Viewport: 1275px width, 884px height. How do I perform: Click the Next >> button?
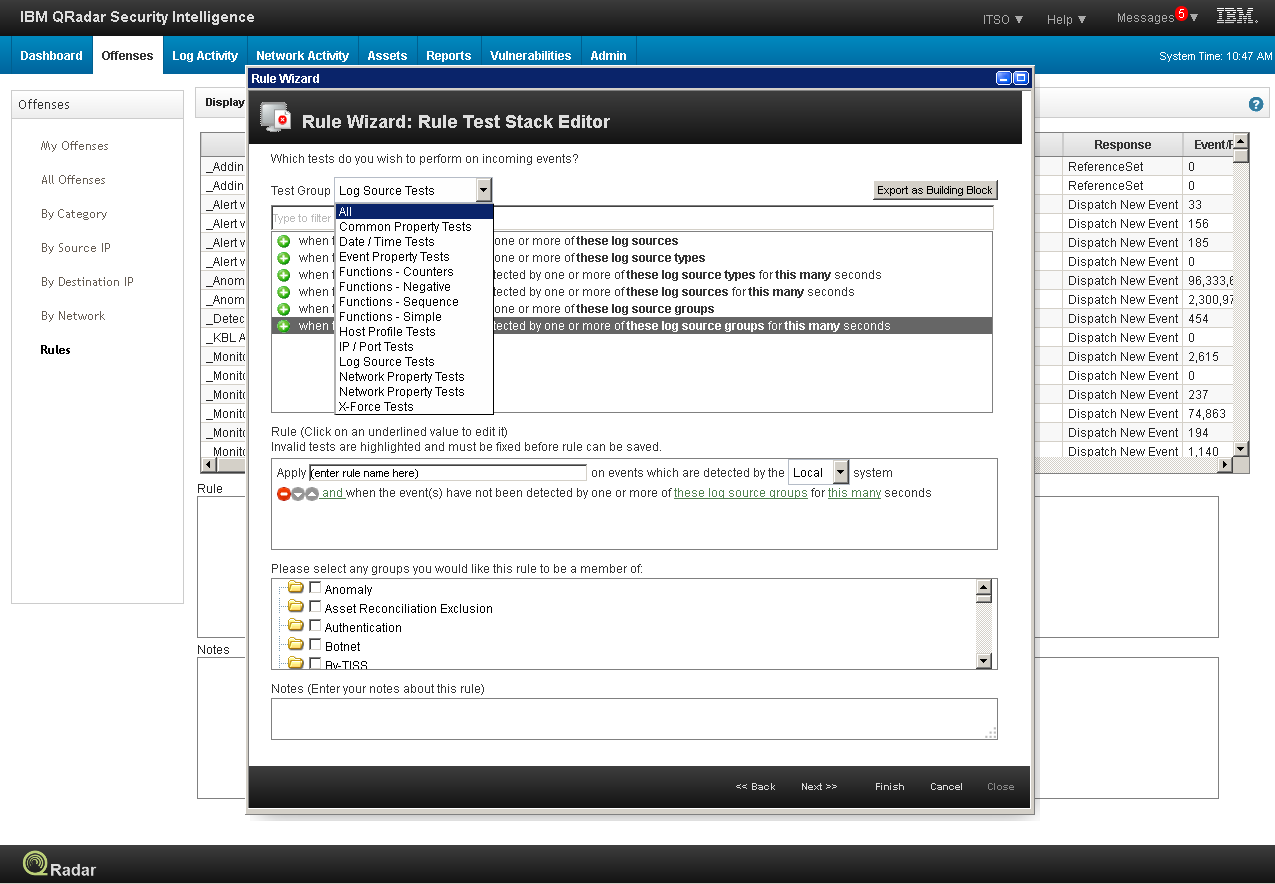819,787
